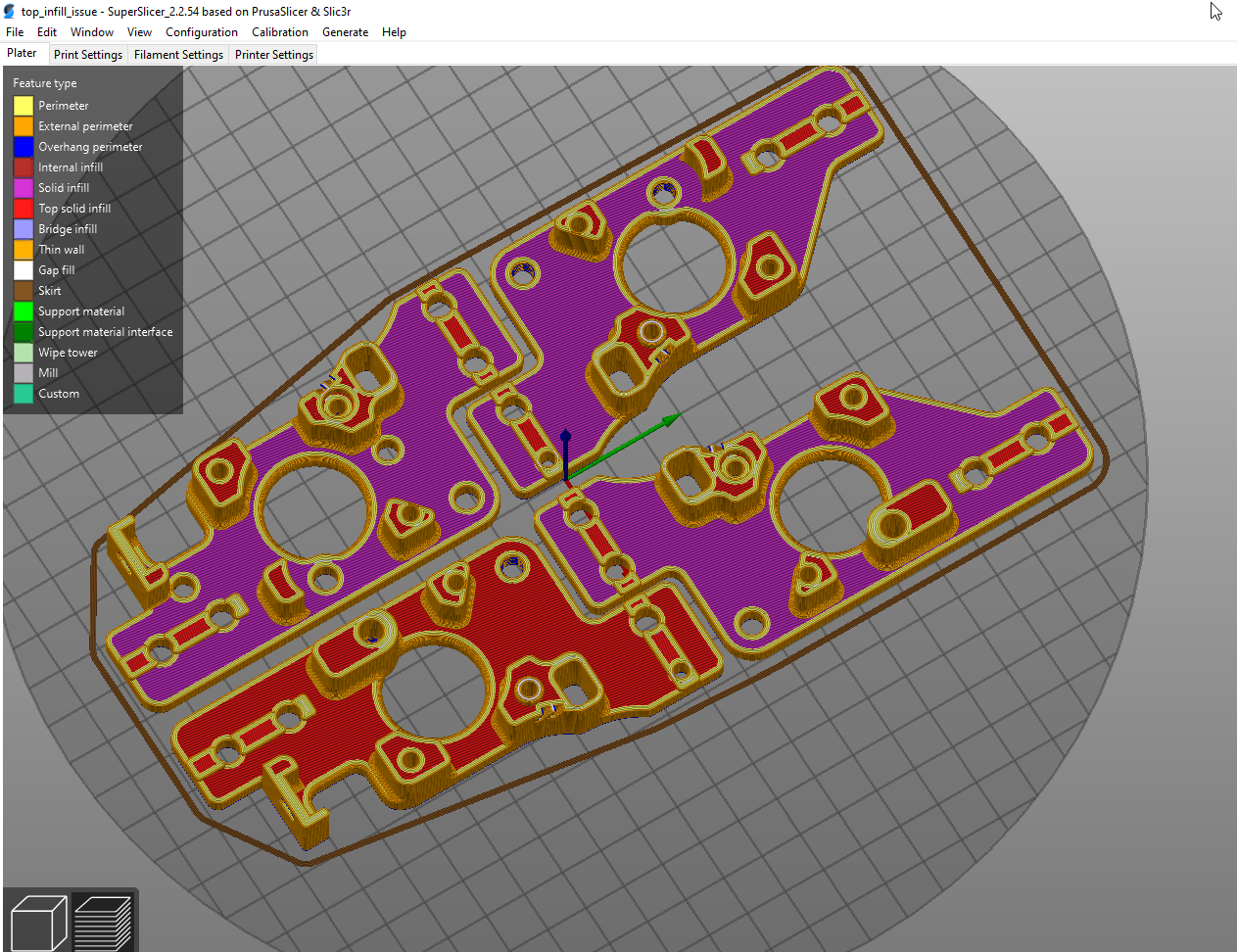Viewport: 1237px width, 952px height.
Task: Open the Window menu
Action: 92,32
